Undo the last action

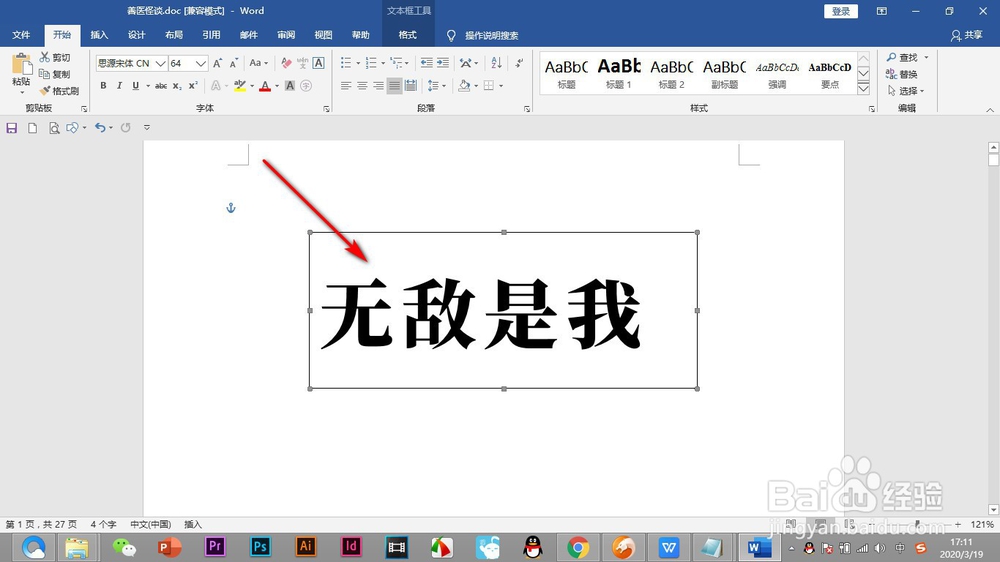(x=100, y=128)
